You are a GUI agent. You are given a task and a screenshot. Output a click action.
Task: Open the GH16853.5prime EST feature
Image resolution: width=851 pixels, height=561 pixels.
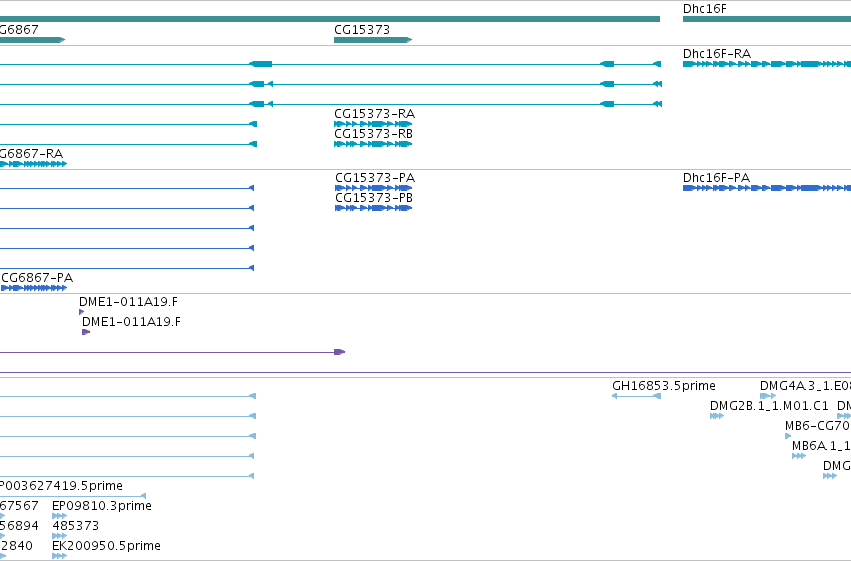tap(636, 396)
